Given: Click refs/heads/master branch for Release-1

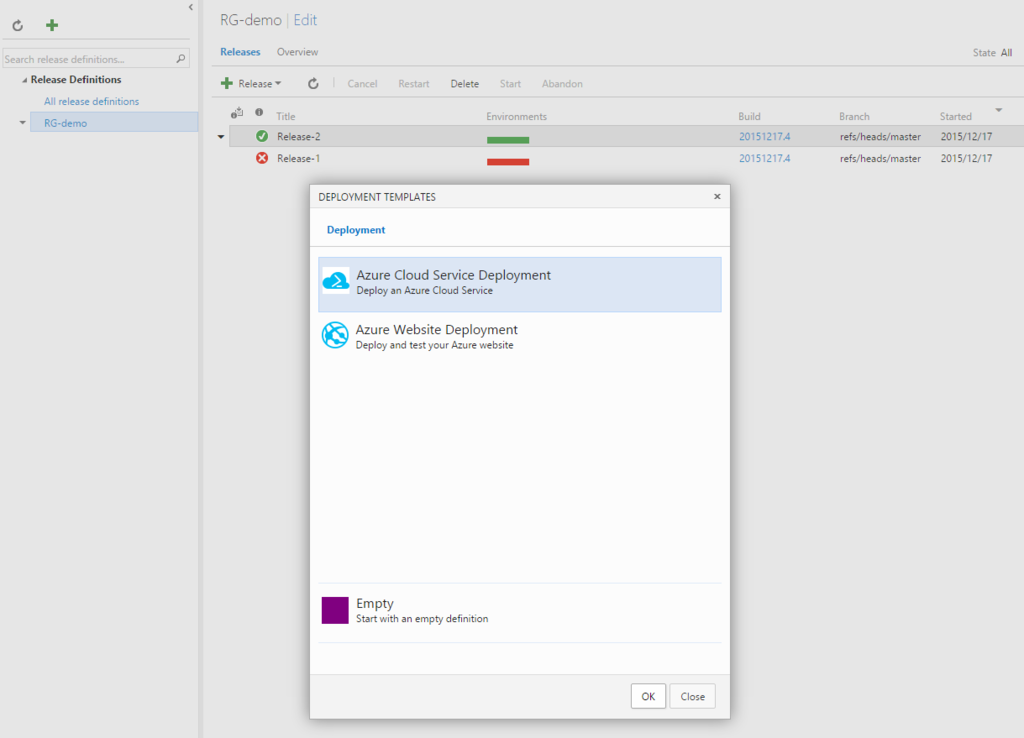Looking at the screenshot, I should click(x=880, y=158).
